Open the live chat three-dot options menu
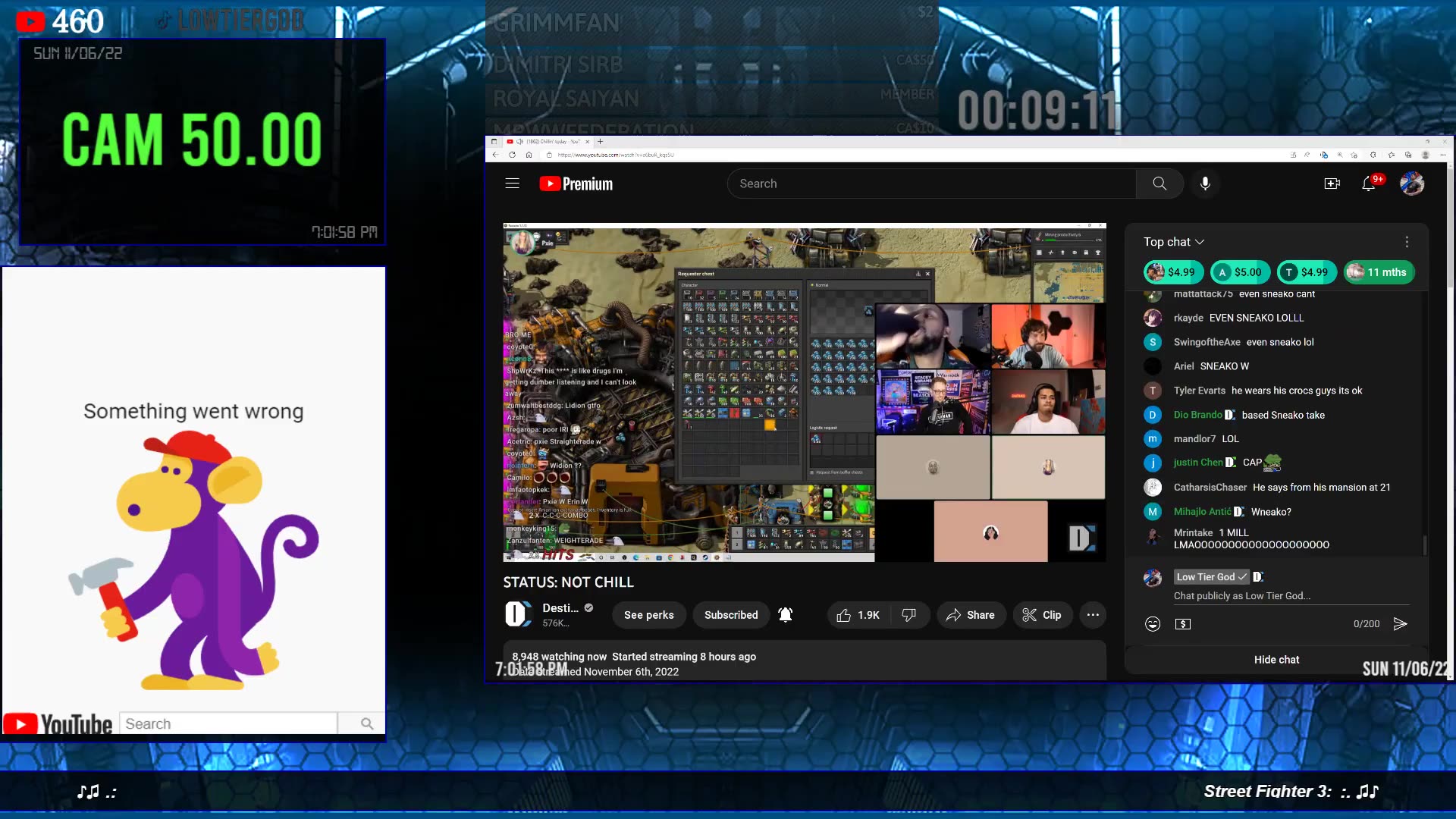Viewport: 1456px width, 819px height. (1407, 242)
